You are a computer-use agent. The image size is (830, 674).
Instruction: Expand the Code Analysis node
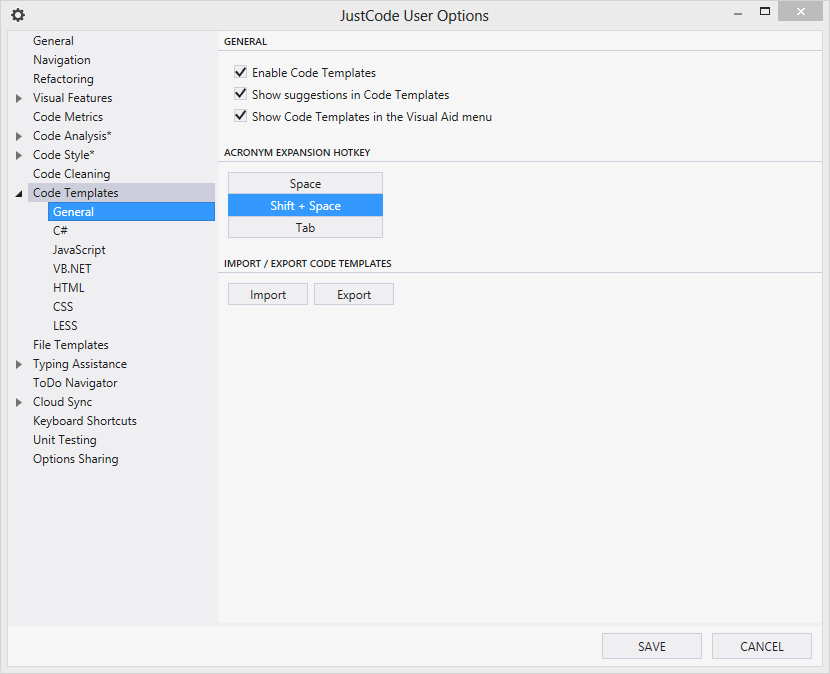click(x=19, y=137)
